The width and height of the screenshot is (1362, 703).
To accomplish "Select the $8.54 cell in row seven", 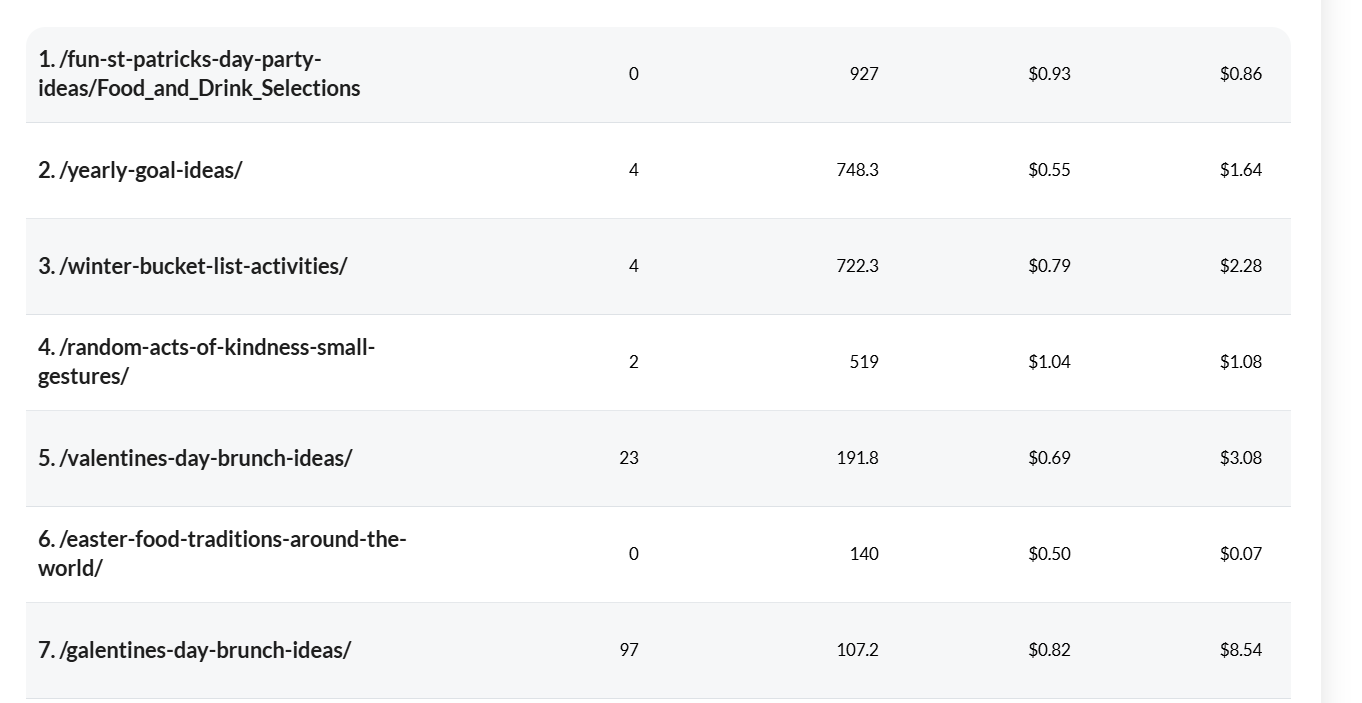I will click(x=1240, y=650).
